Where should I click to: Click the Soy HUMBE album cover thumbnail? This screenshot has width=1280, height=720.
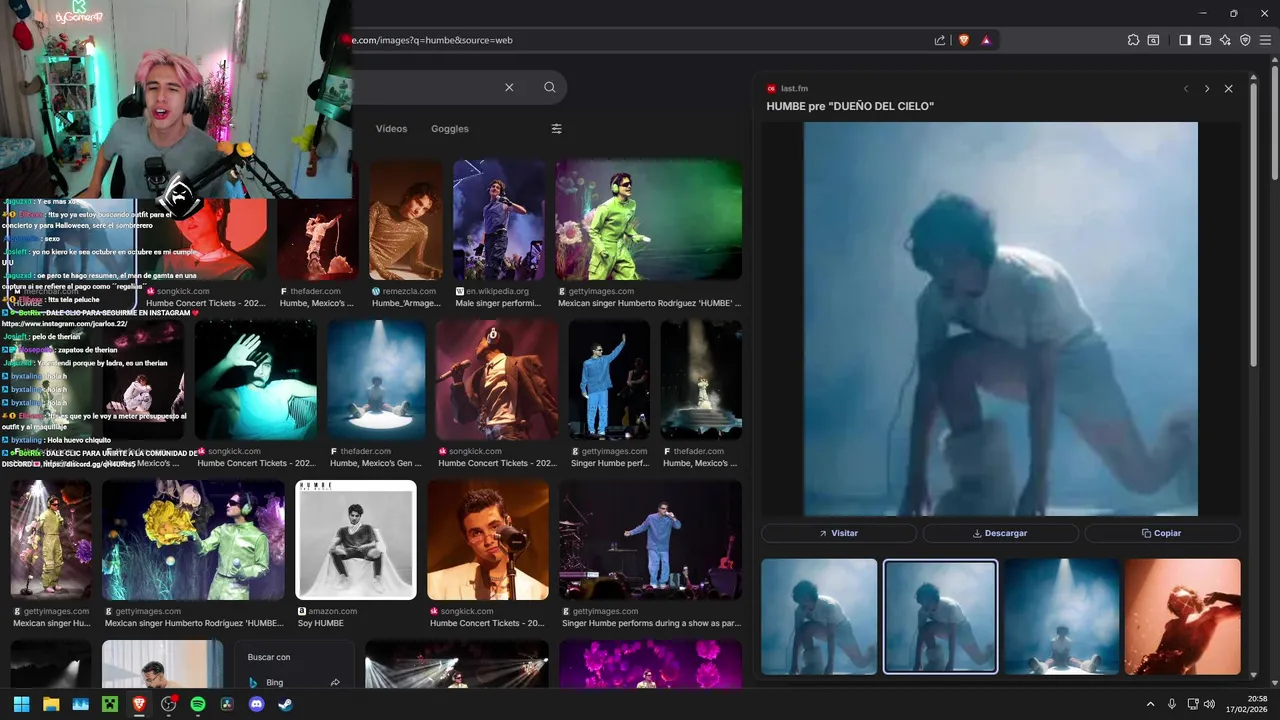pos(356,540)
